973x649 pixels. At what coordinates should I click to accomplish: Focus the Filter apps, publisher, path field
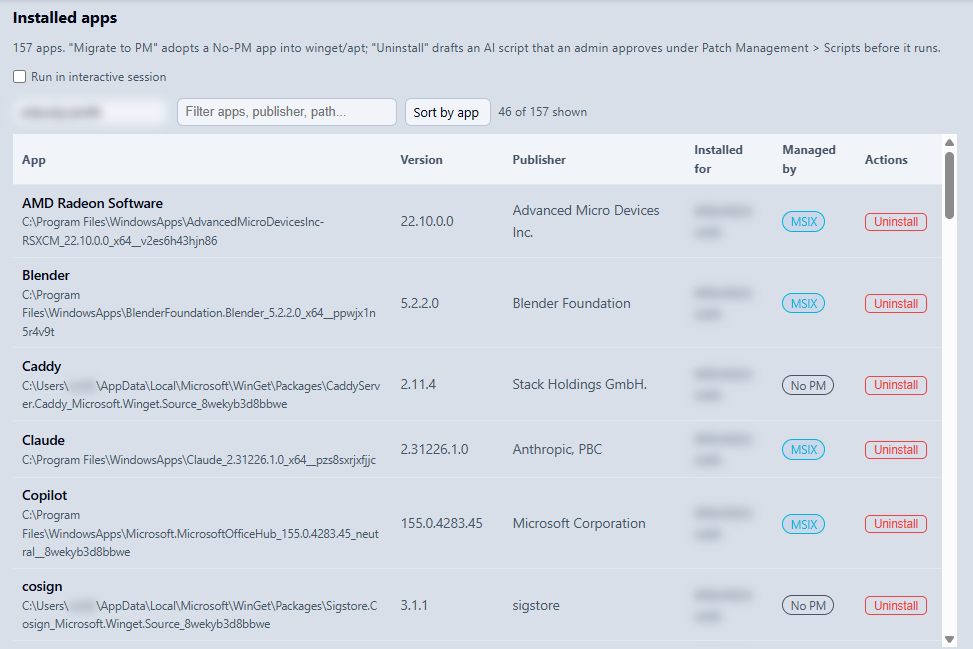tap(287, 112)
